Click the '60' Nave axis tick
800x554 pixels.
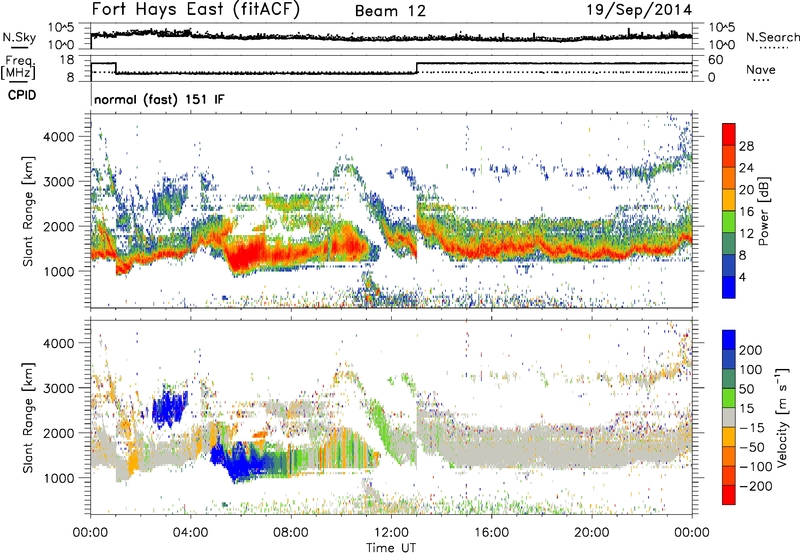pyautogui.click(x=715, y=60)
